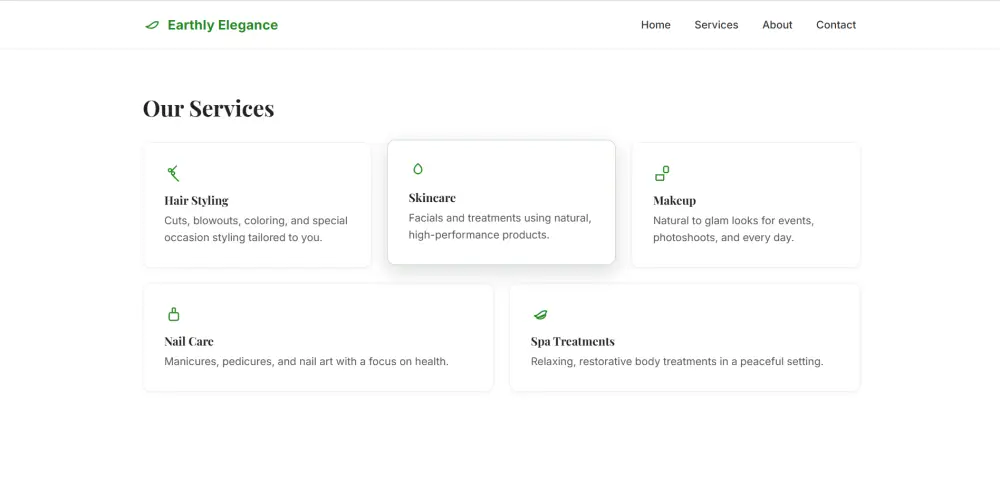Image resolution: width=1000 pixels, height=478 pixels.
Task: Open the Contact page
Action: pyautogui.click(x=836, y=25)
